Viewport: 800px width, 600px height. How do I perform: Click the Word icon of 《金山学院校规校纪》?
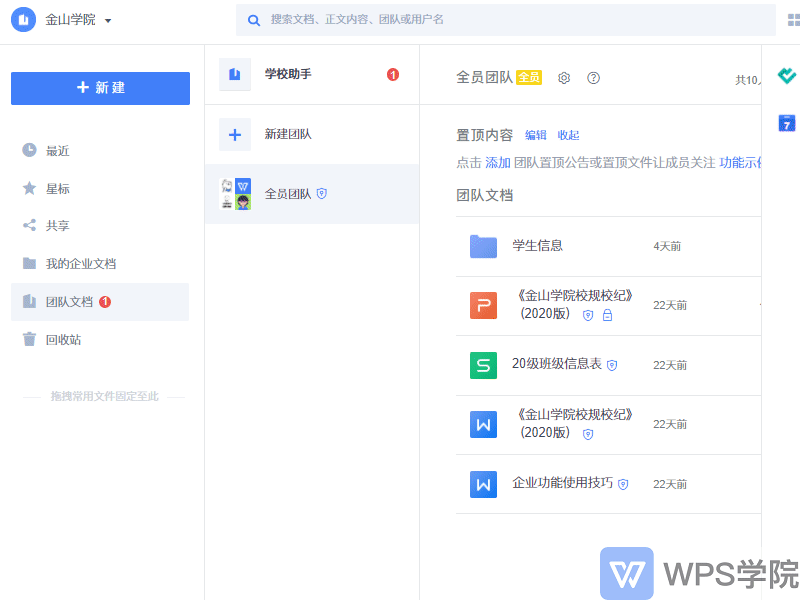click(x=483, y=425)
